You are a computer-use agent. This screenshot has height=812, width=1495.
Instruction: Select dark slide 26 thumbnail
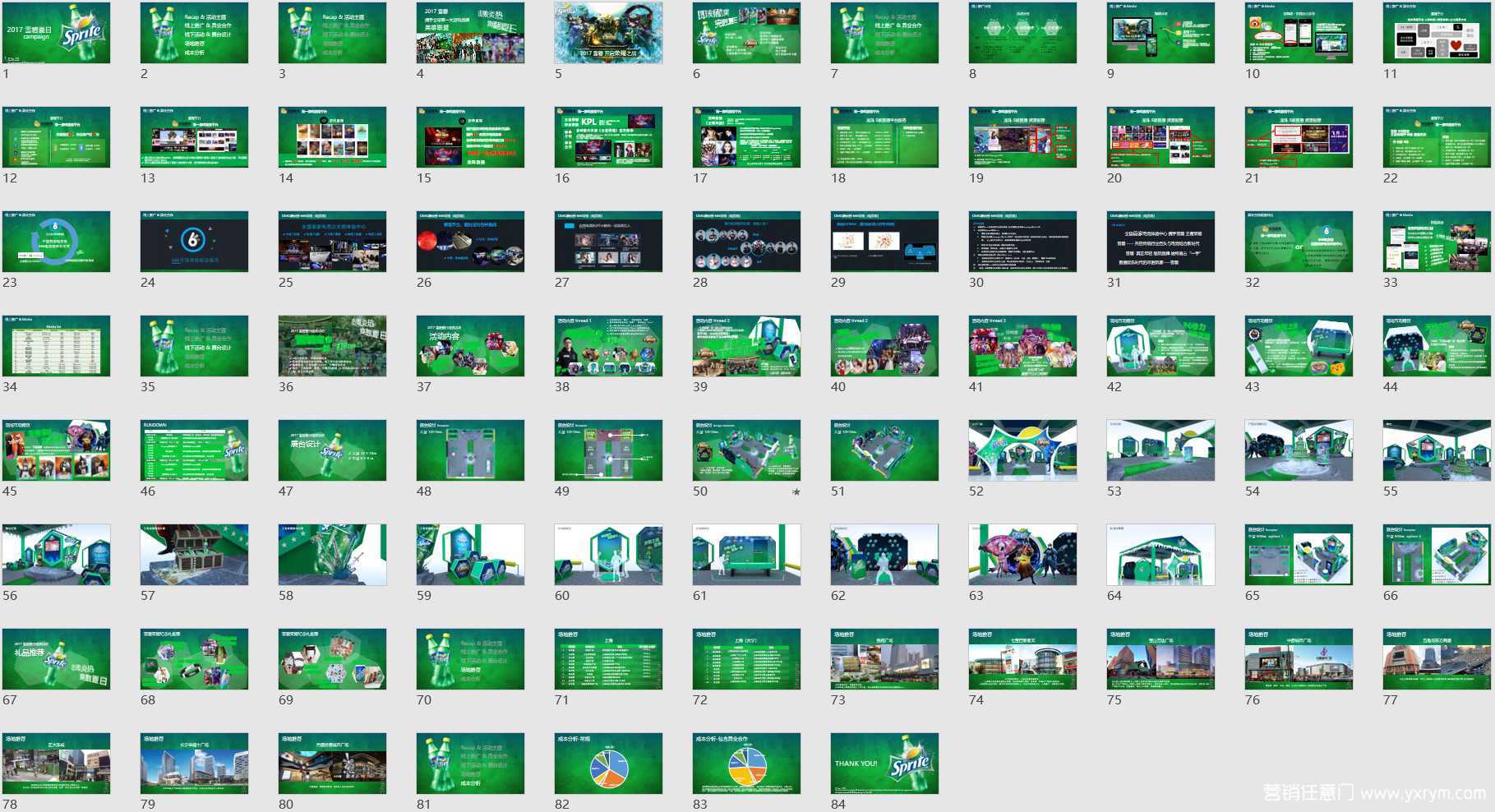470,242
